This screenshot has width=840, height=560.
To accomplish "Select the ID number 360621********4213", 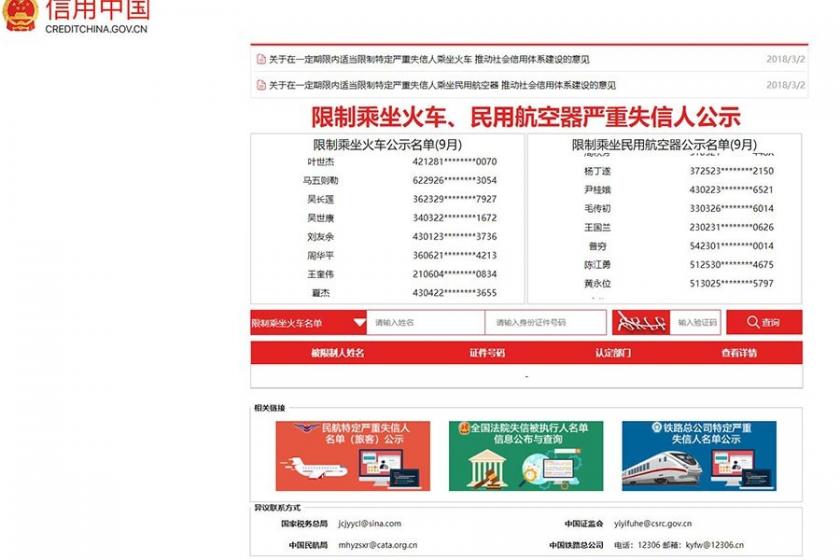I will tap(454, 256).
